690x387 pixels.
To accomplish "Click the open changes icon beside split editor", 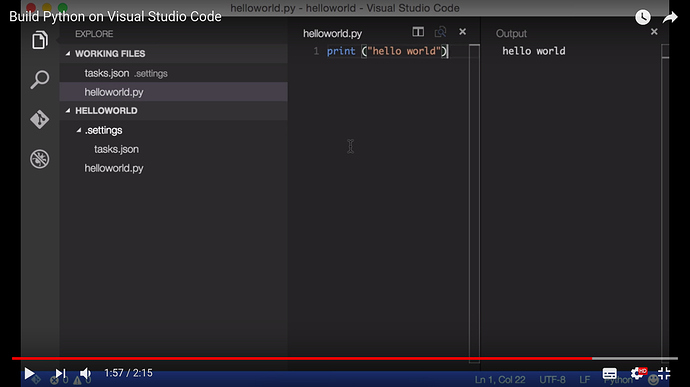I will point(440,32).
